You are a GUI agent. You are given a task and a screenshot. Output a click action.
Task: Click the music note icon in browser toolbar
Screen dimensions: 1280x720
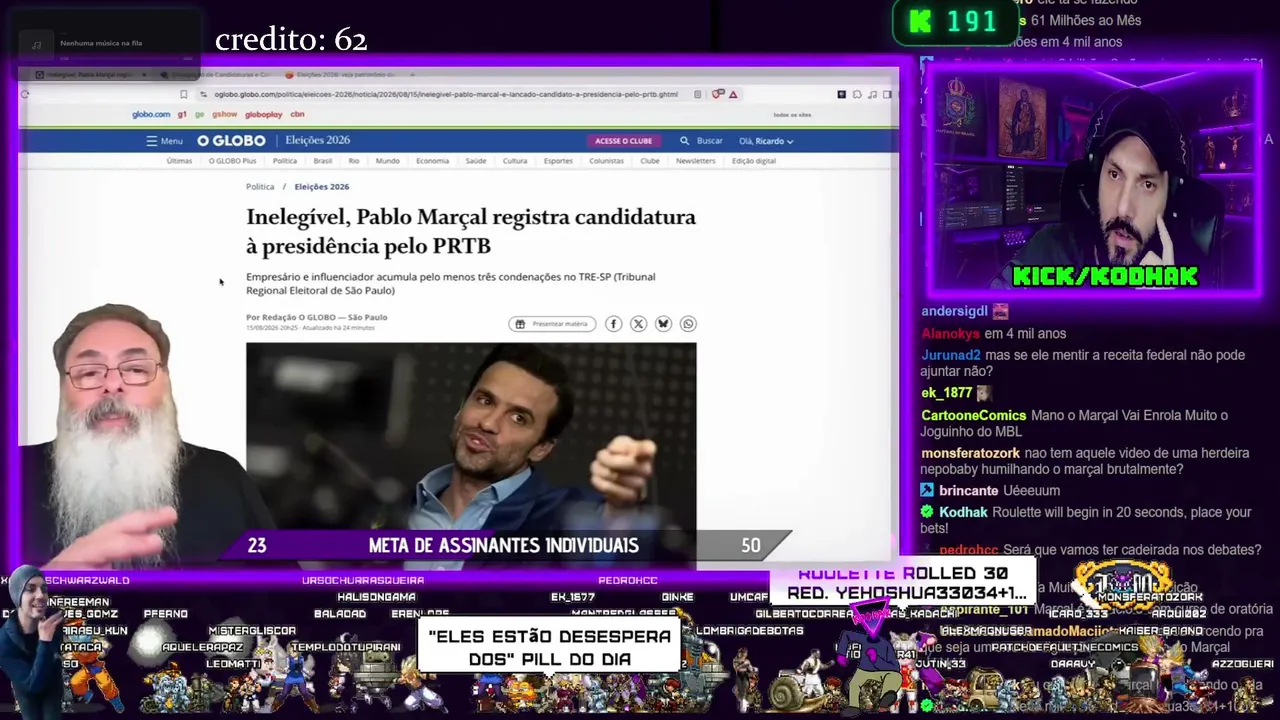[x=873, y=94]
